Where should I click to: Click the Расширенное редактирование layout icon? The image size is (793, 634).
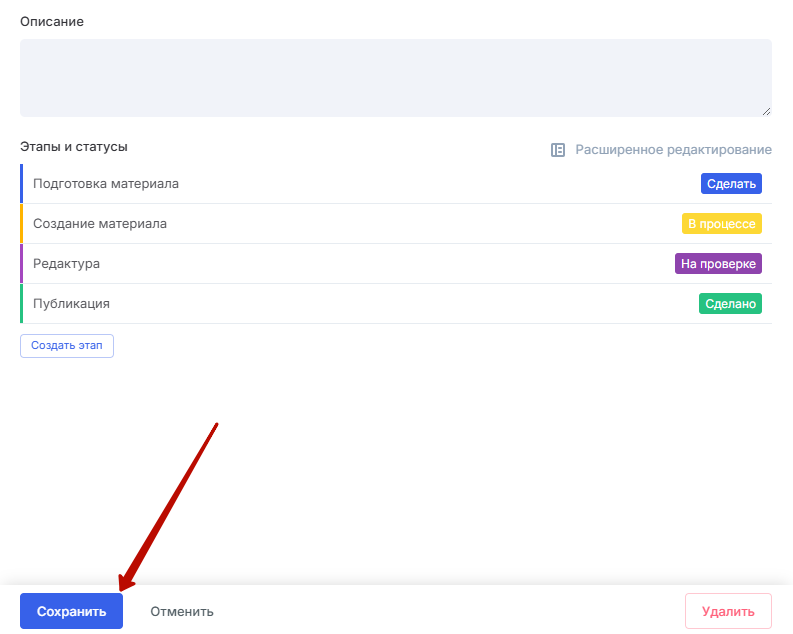click(558, 150)
